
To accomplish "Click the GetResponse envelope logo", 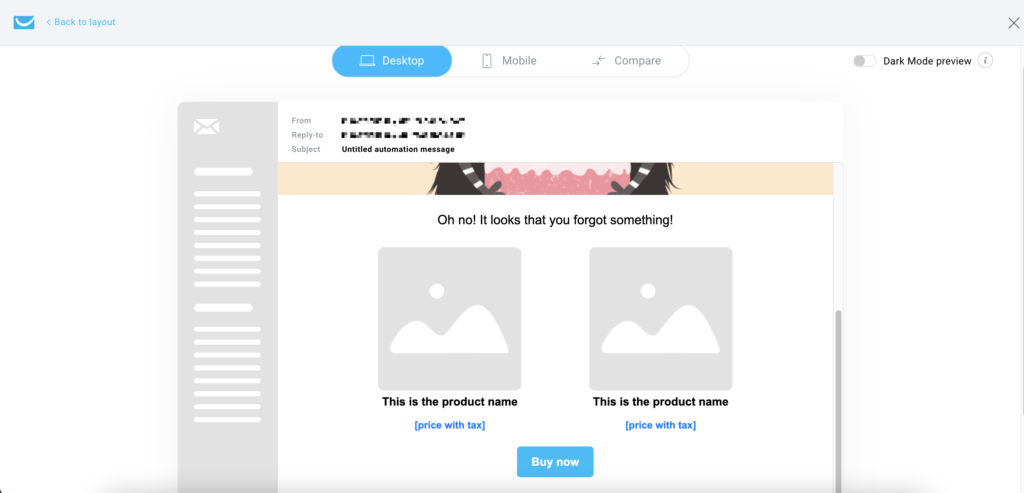I will (x=24, y=22).
